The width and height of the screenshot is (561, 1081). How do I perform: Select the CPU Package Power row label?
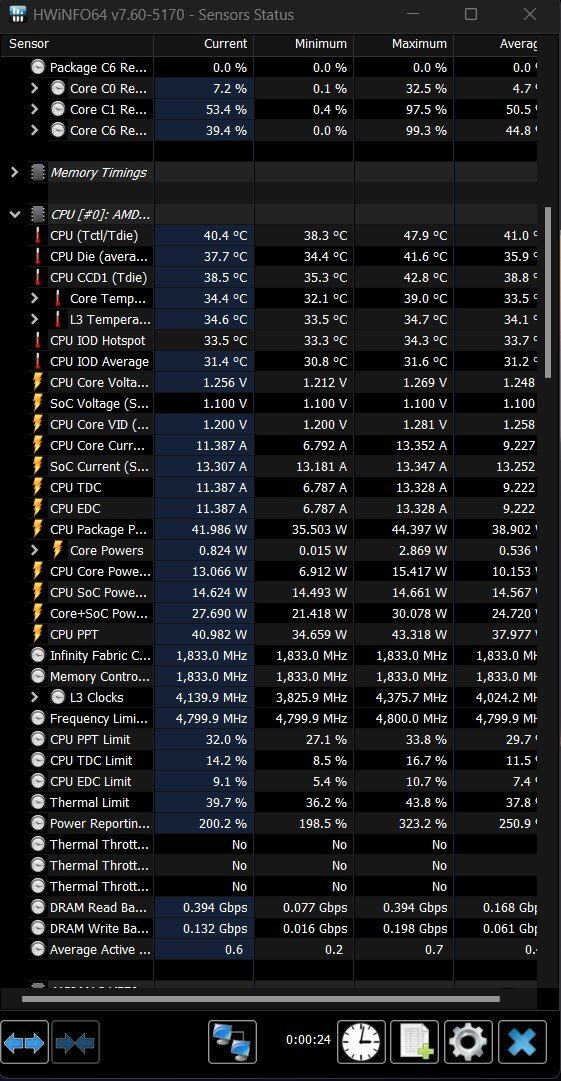(x=98, y=529)
